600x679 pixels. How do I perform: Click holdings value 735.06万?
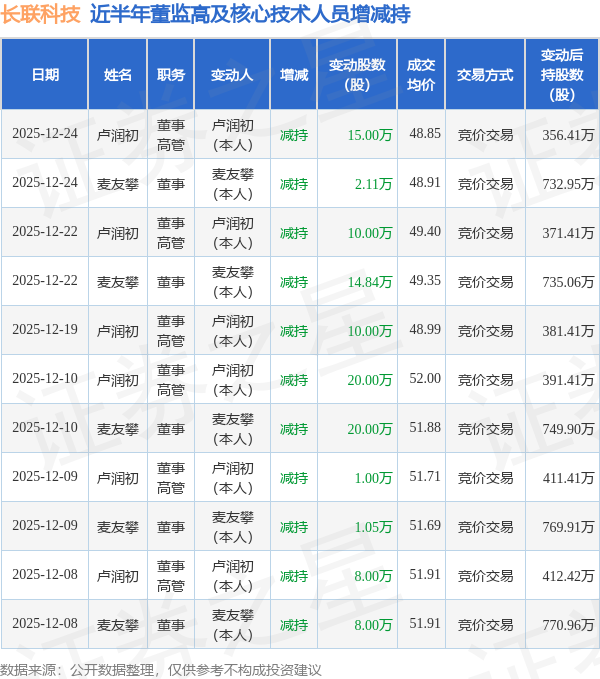(568, 282)
